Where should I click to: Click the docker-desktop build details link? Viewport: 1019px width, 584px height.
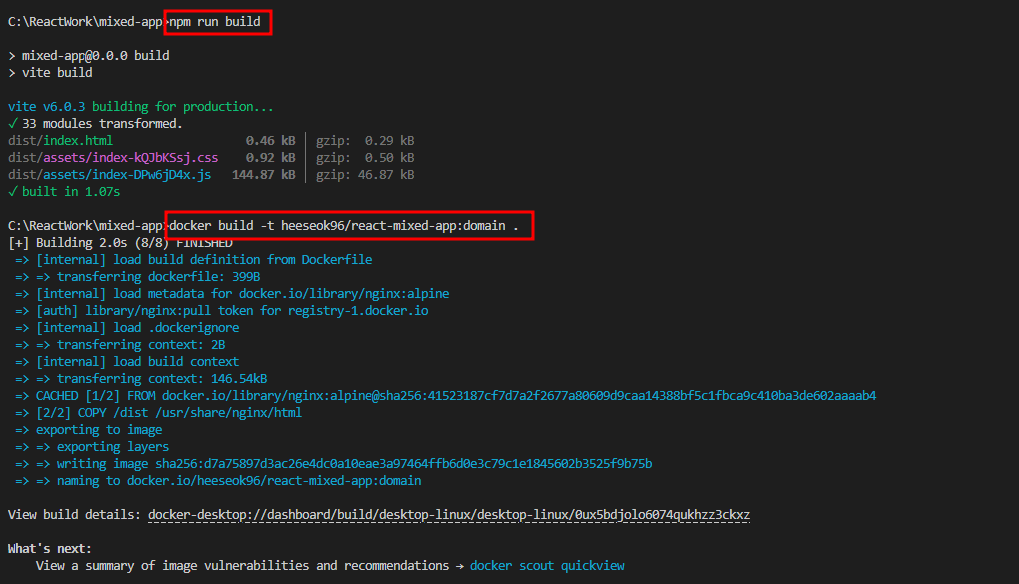click(449, 514)
